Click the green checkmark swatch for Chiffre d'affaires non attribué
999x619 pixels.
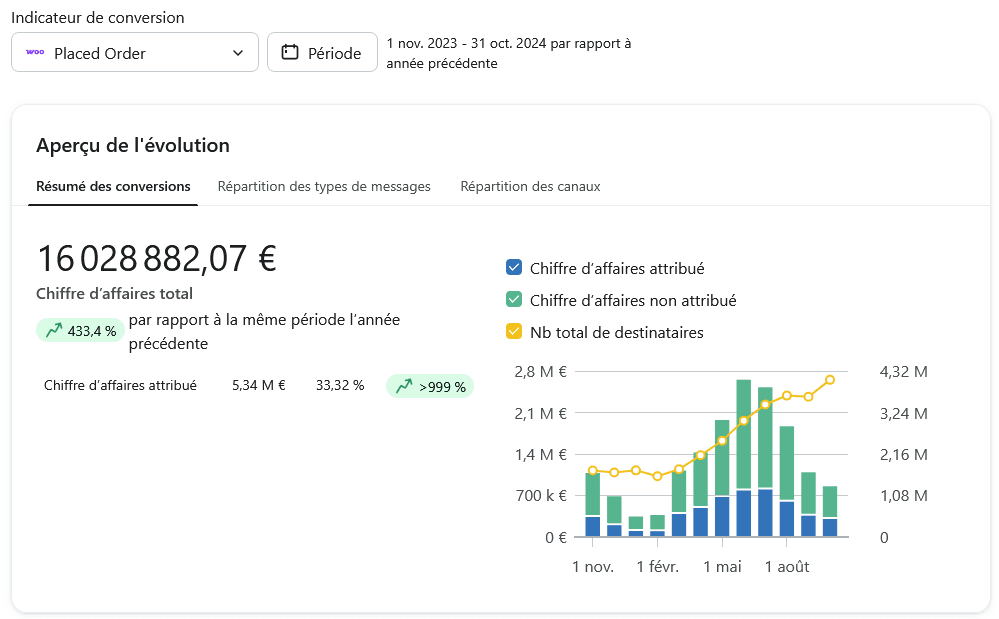[x=513, y=299]
